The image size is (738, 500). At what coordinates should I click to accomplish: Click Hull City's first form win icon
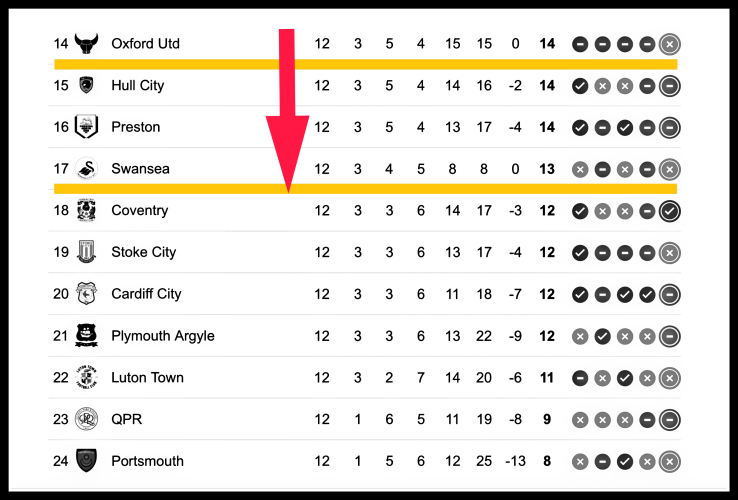coord(579,86)
